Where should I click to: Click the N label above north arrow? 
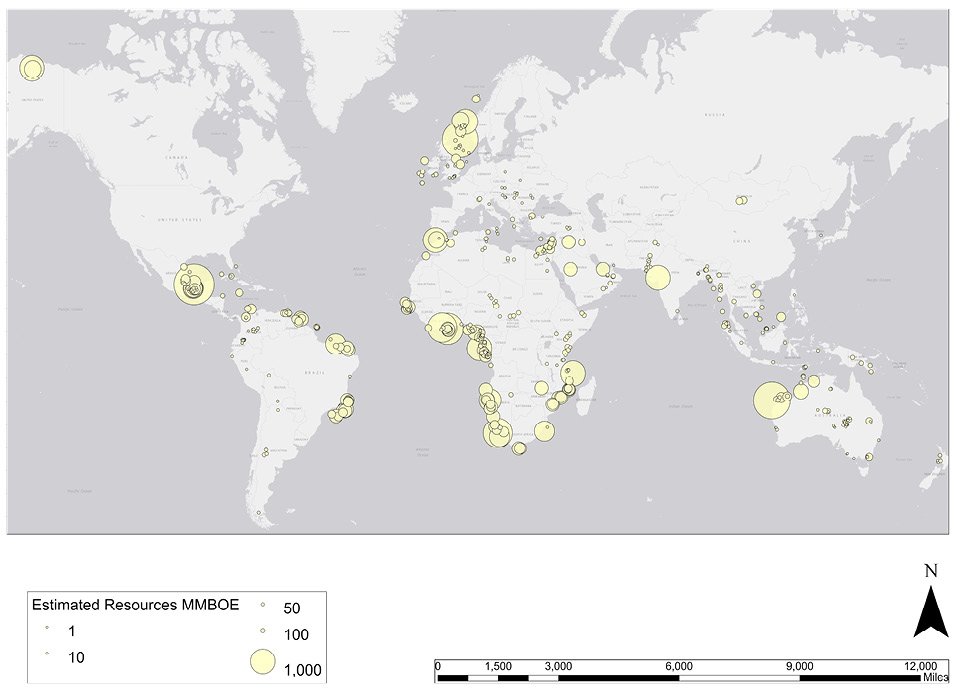(x=930, y=572)
